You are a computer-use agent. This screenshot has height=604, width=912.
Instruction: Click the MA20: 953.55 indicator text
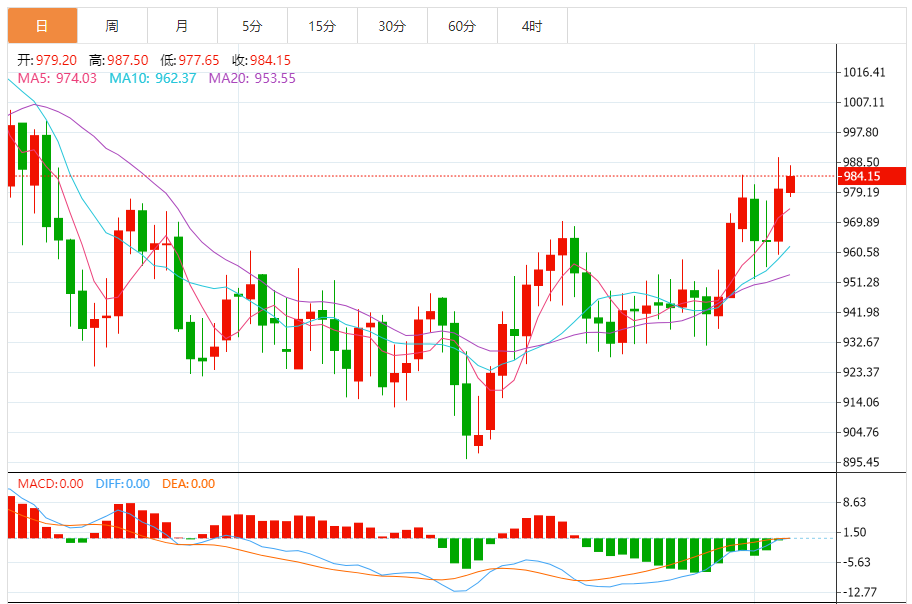click(252, 79)
